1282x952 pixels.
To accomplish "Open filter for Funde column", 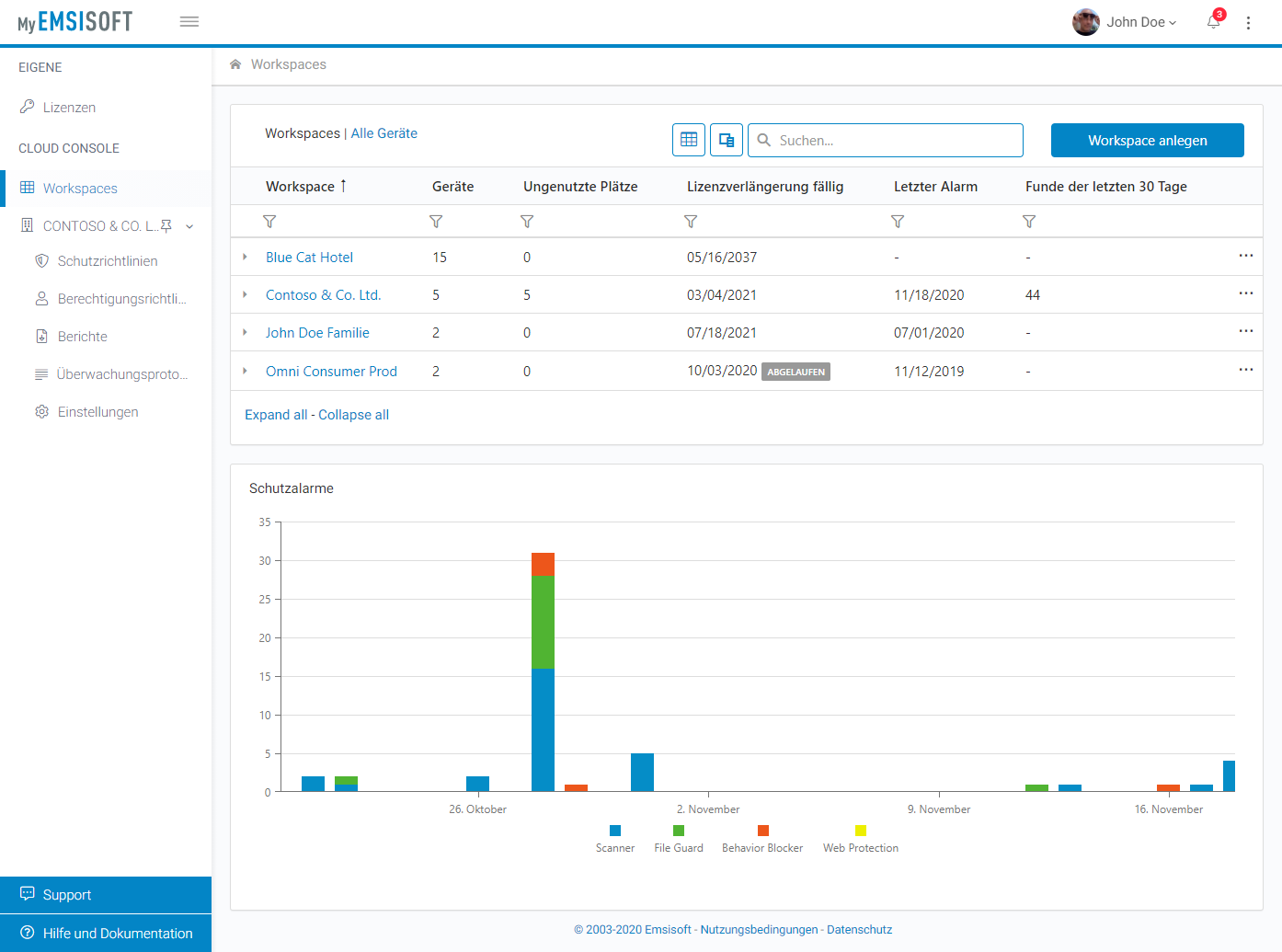I will pyautogui.click(x=1029, y=222).
